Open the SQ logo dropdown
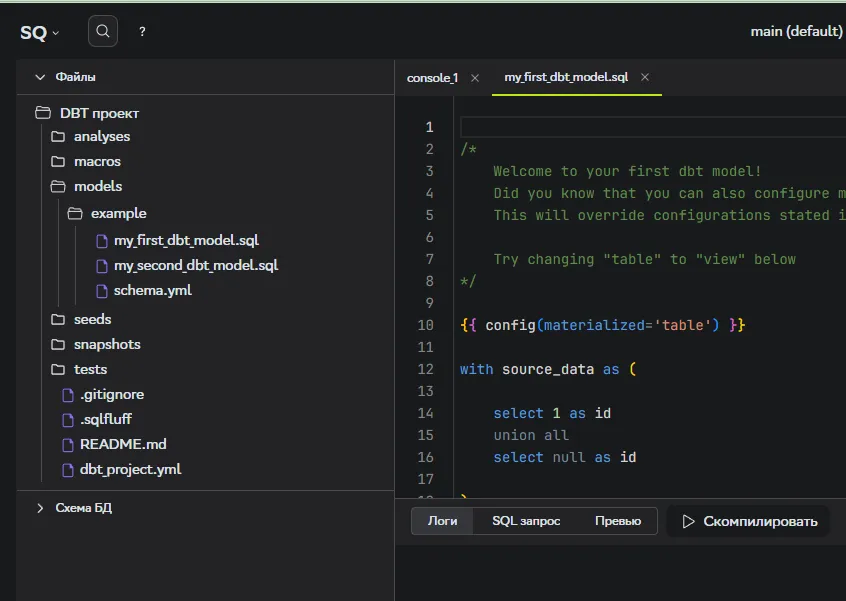The width and height of the screenshot is (846, 601). [40, 32]
